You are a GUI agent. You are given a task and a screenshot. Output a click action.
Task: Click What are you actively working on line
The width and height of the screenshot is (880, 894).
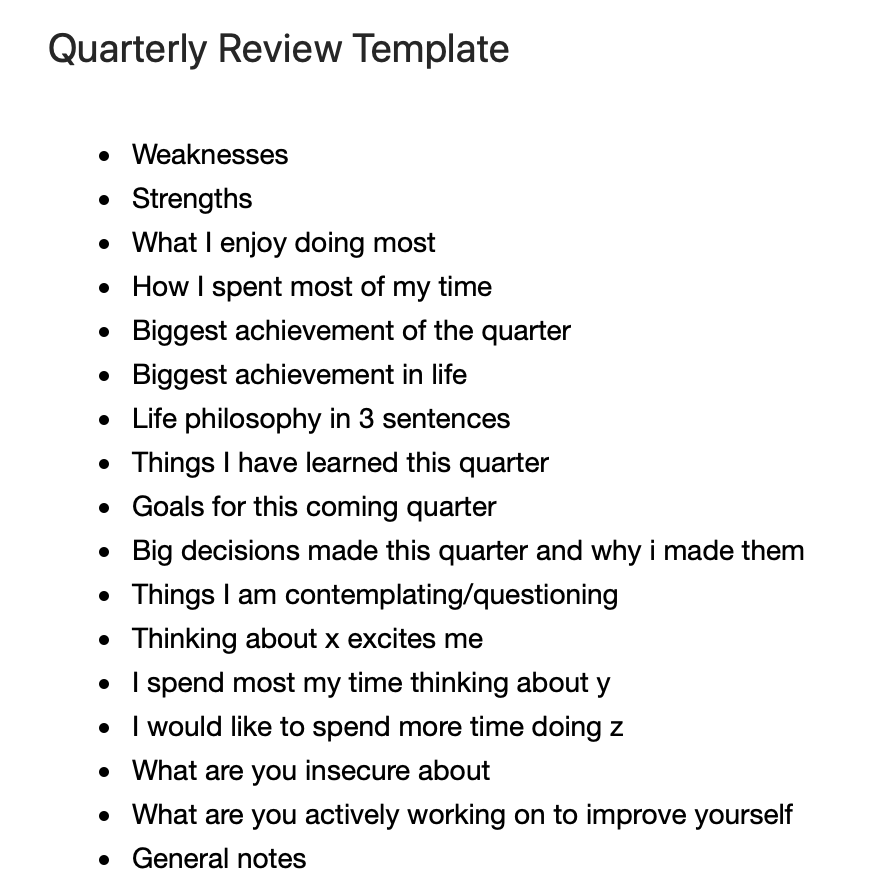(463, 815)
